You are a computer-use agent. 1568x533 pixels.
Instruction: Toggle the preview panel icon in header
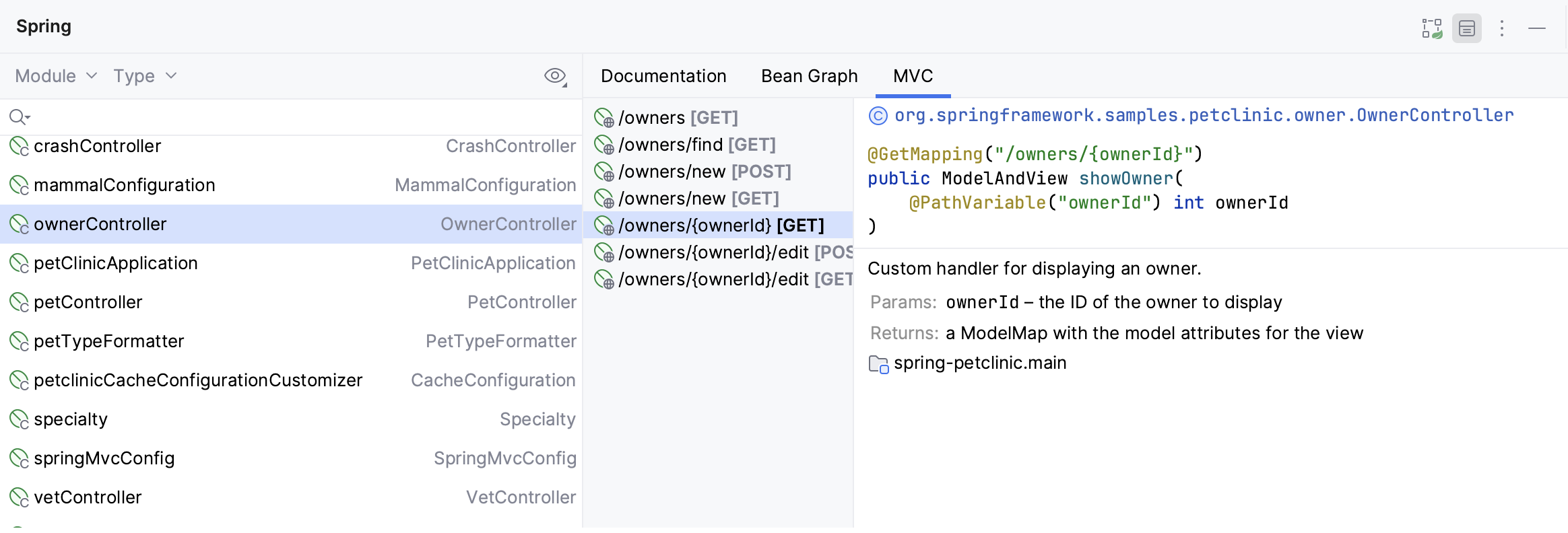point(1467,28)
